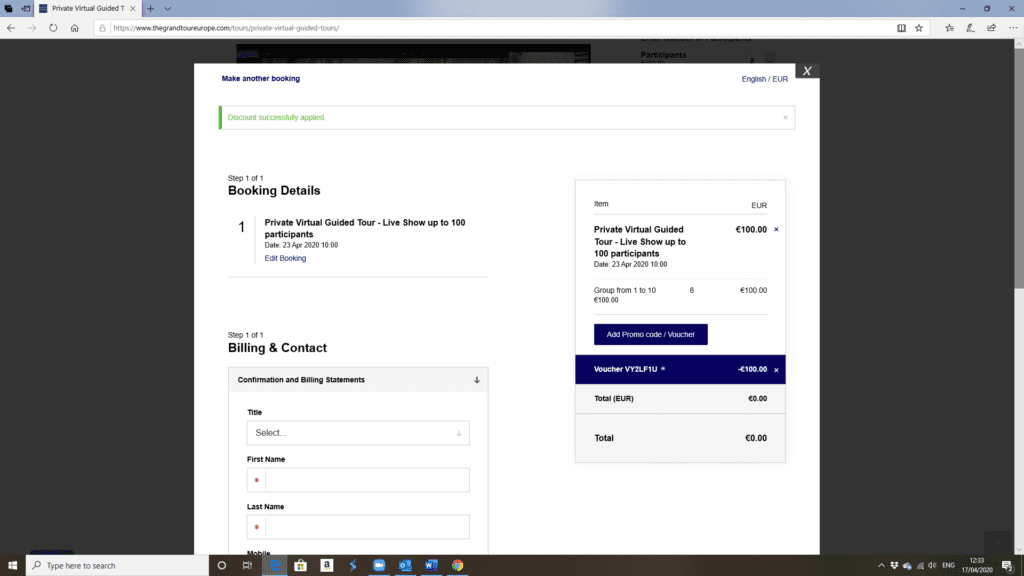Dismiss the discount applied notification

pyautogui.click(x=786, y=118)
